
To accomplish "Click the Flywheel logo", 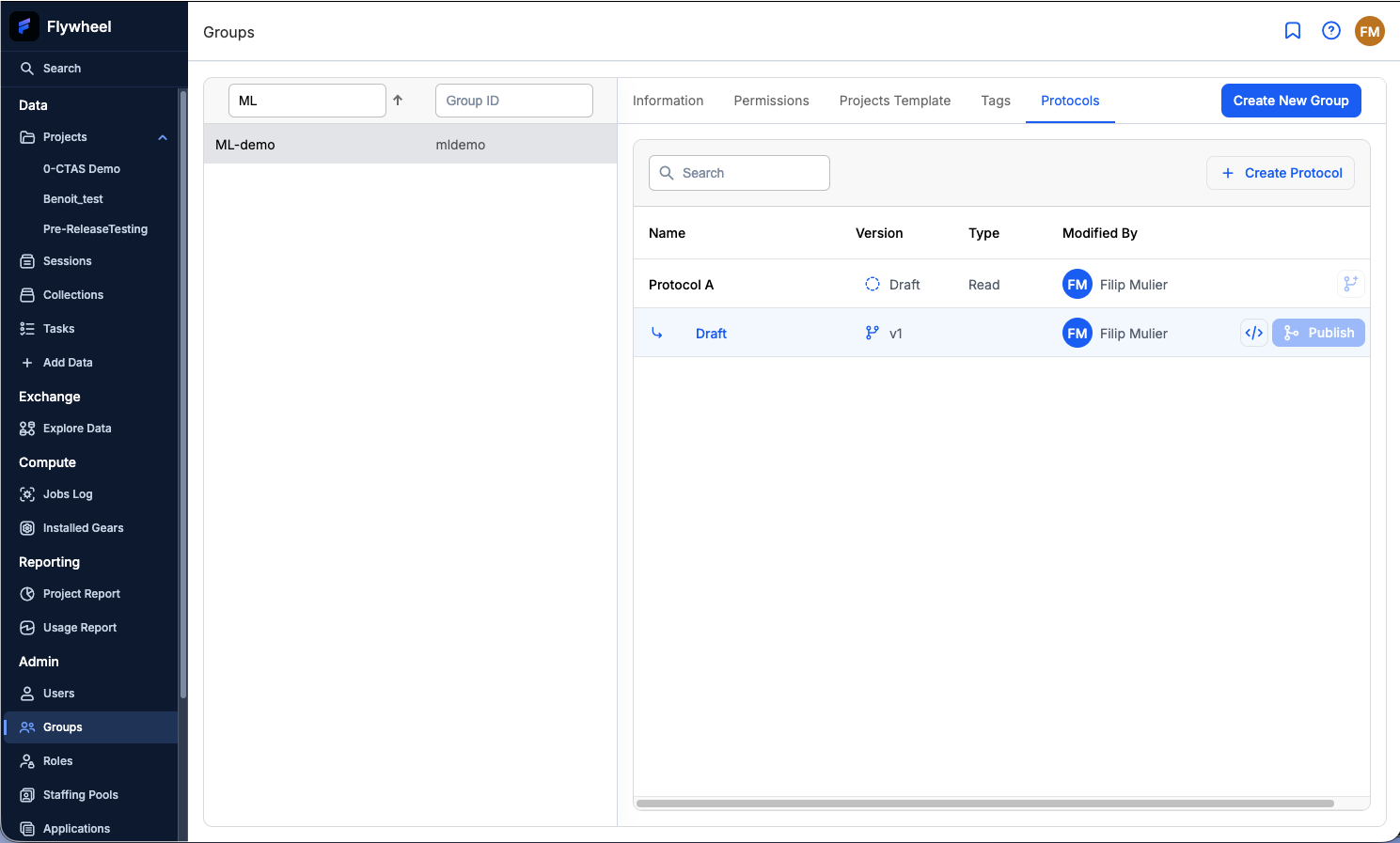I will click(24, 26).
